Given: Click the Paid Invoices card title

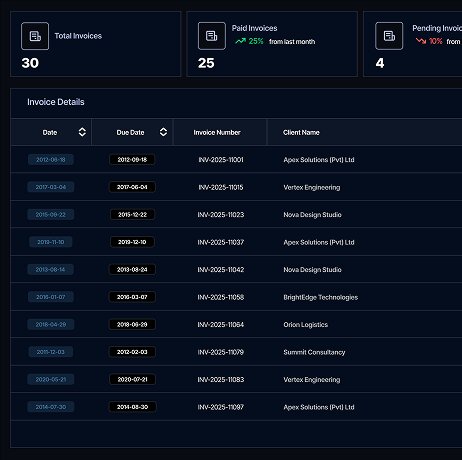Looking at the screenshot, I should tap(255, 28).
